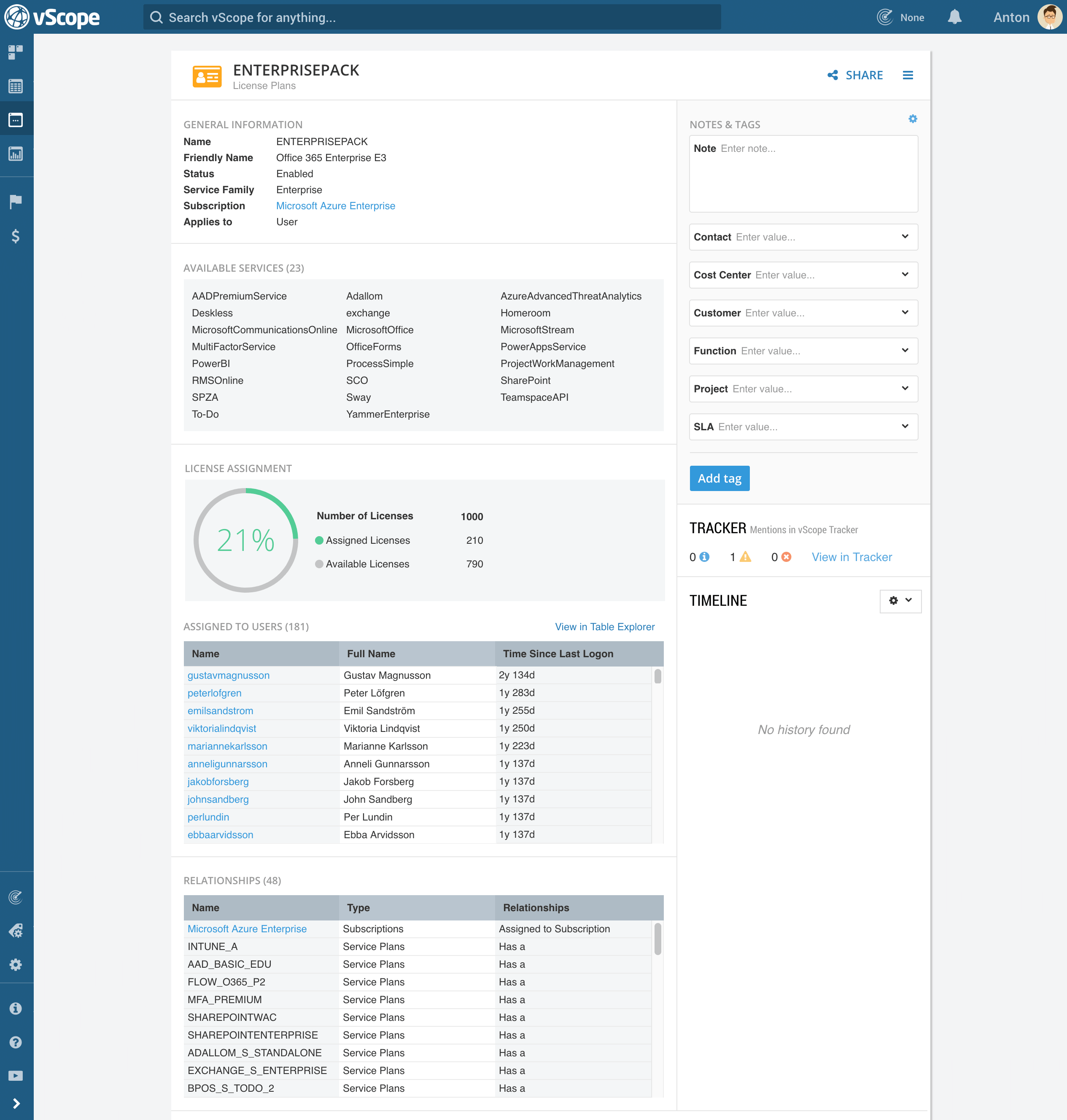Image resolution: width=1067 pixels, height=1120 pixels.
Task: Open the Microsoft Azure Enterprise subscription link
Action: click(336, 206)
